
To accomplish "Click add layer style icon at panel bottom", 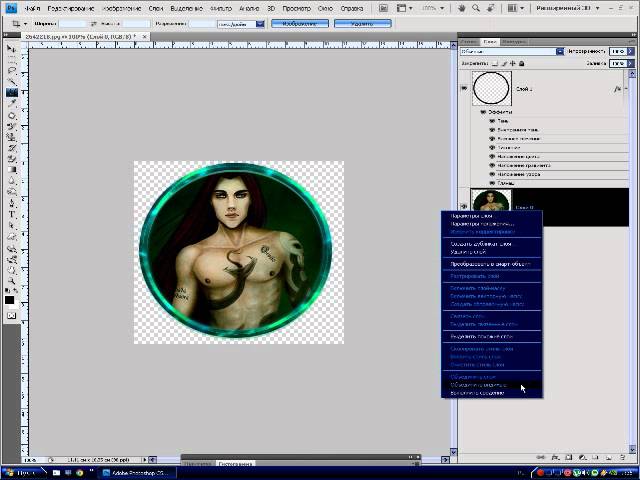I will pyautogui.click(x=556, y=458).
